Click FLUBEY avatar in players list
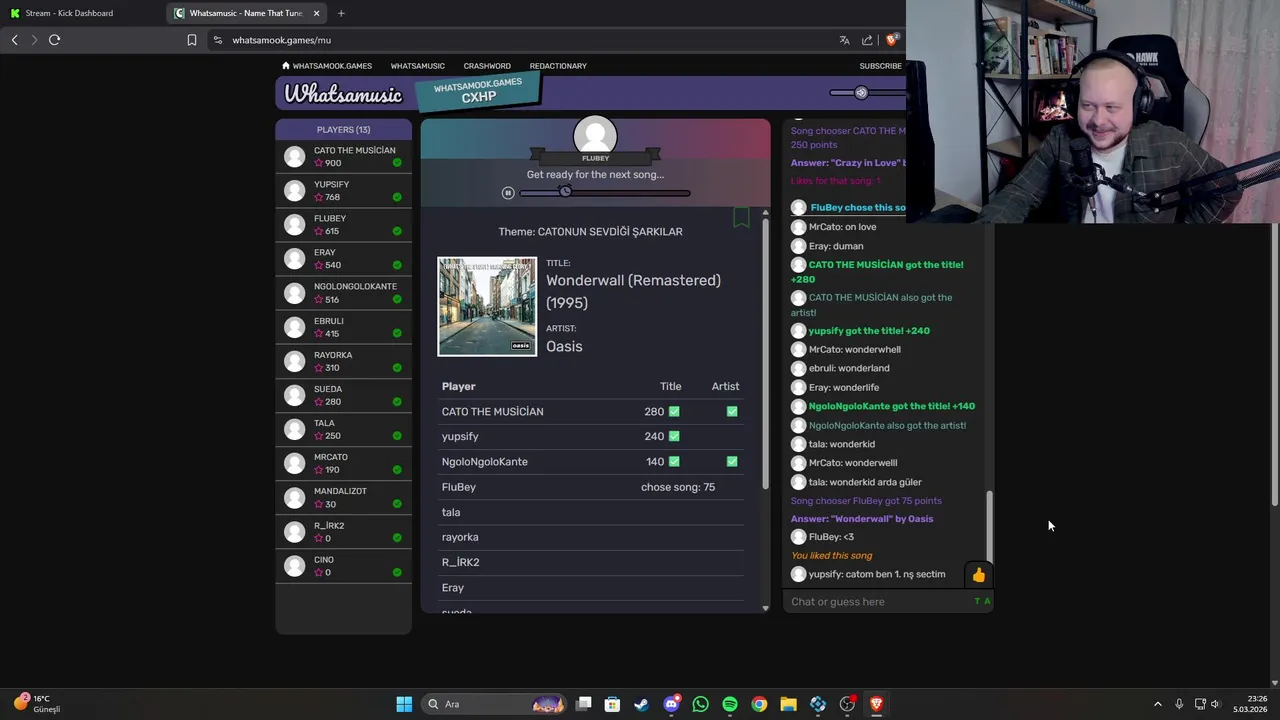The width and height of the screenshot is (1280, 720). point(294,225)
